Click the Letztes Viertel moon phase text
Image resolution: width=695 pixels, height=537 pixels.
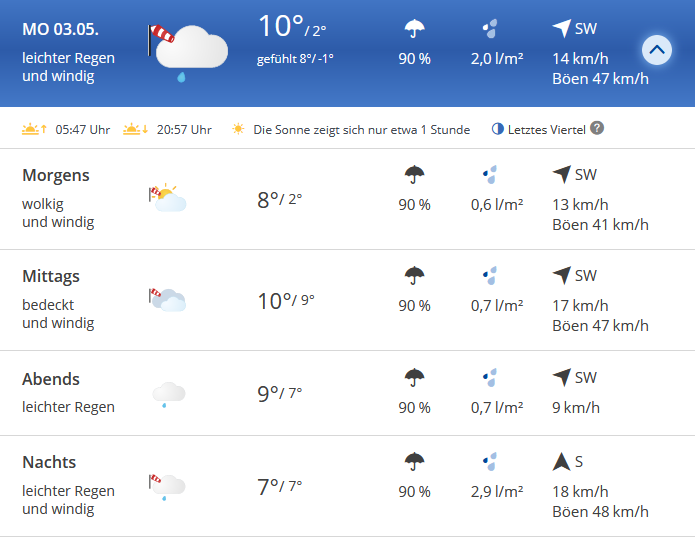[x=547, y=129]
